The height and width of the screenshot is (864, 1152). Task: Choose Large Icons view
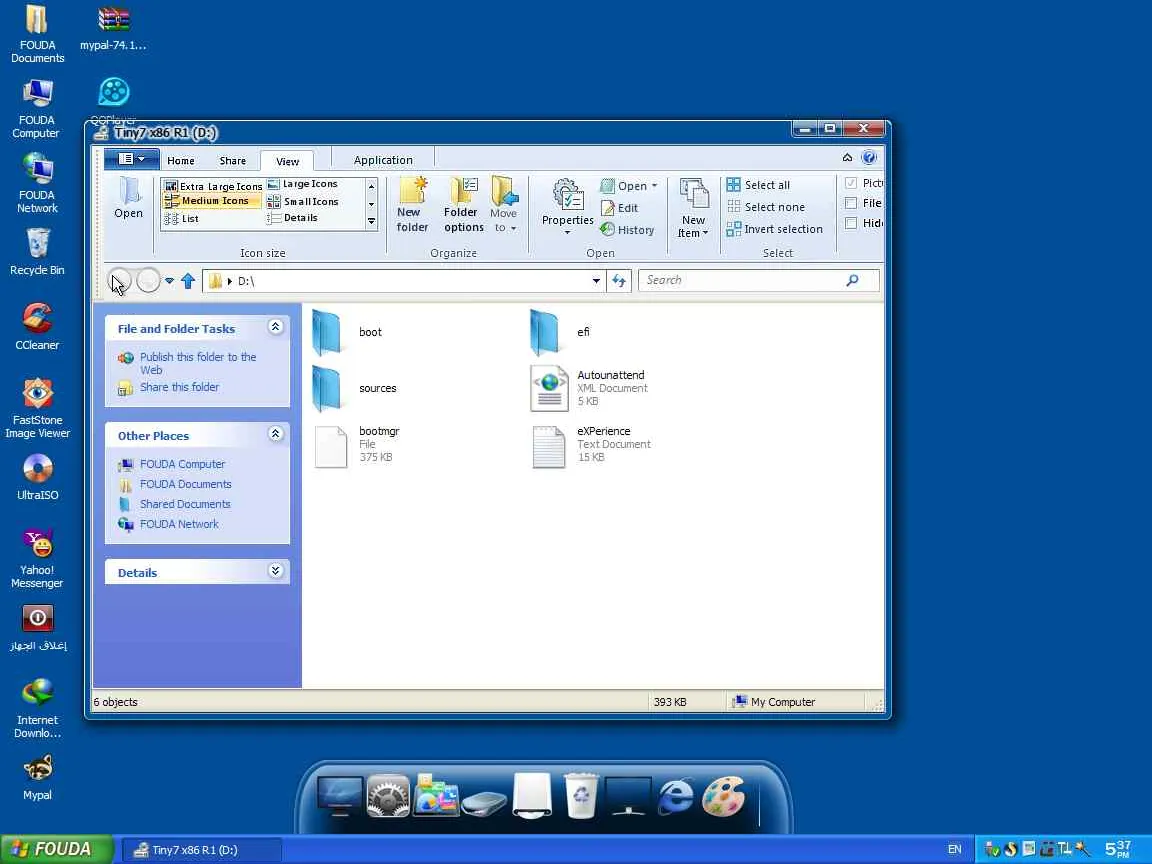pos(303,184)
